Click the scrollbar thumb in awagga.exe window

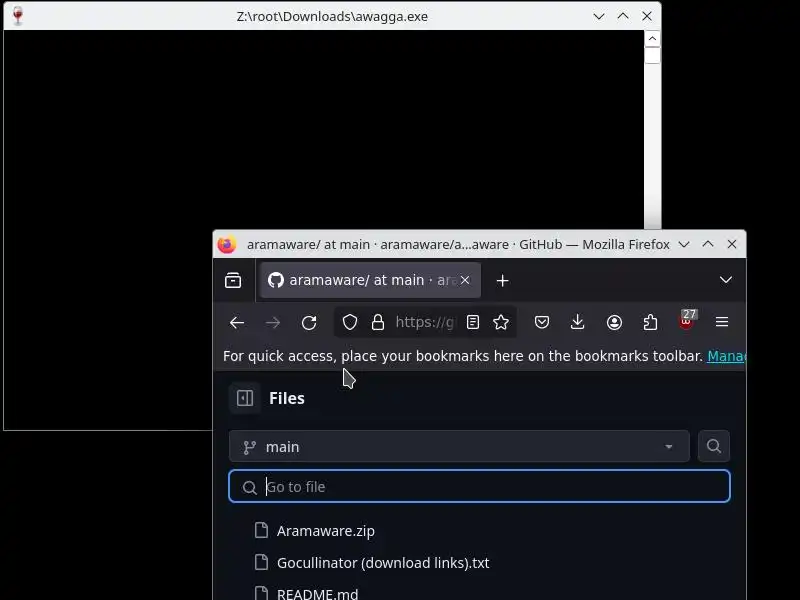652,56
